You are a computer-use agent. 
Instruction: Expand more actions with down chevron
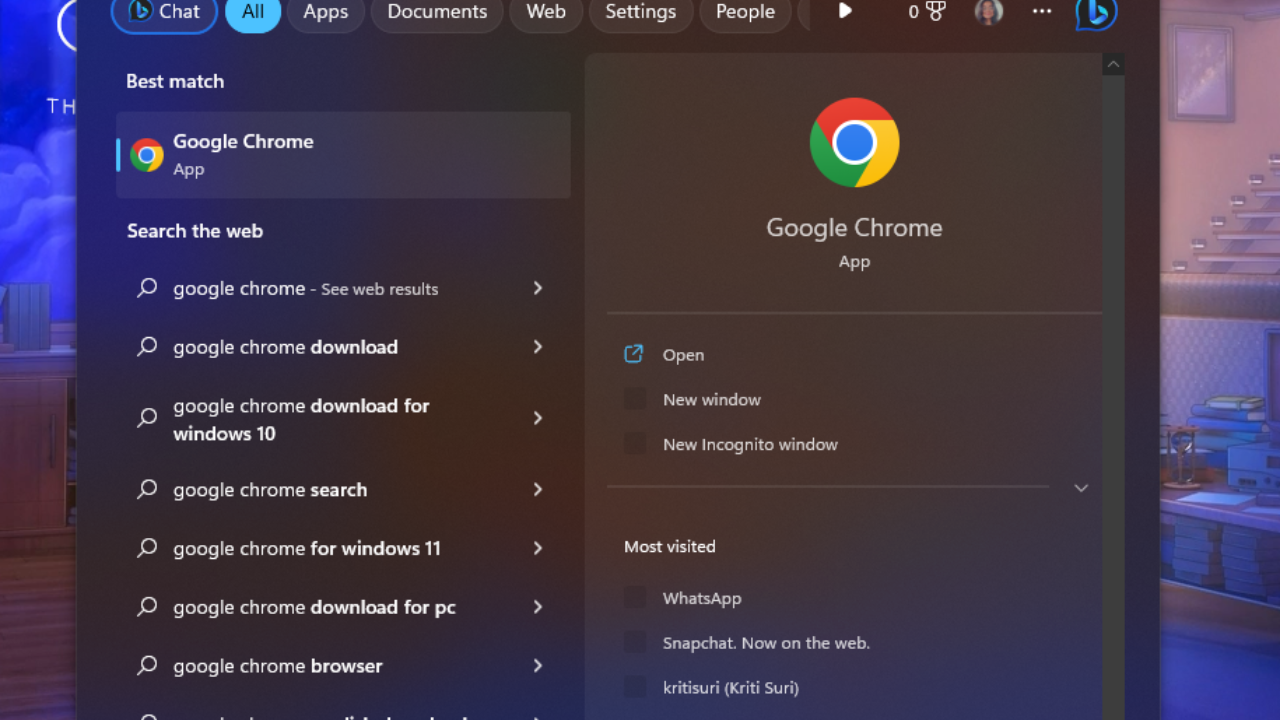click(x=1081, y=488)
